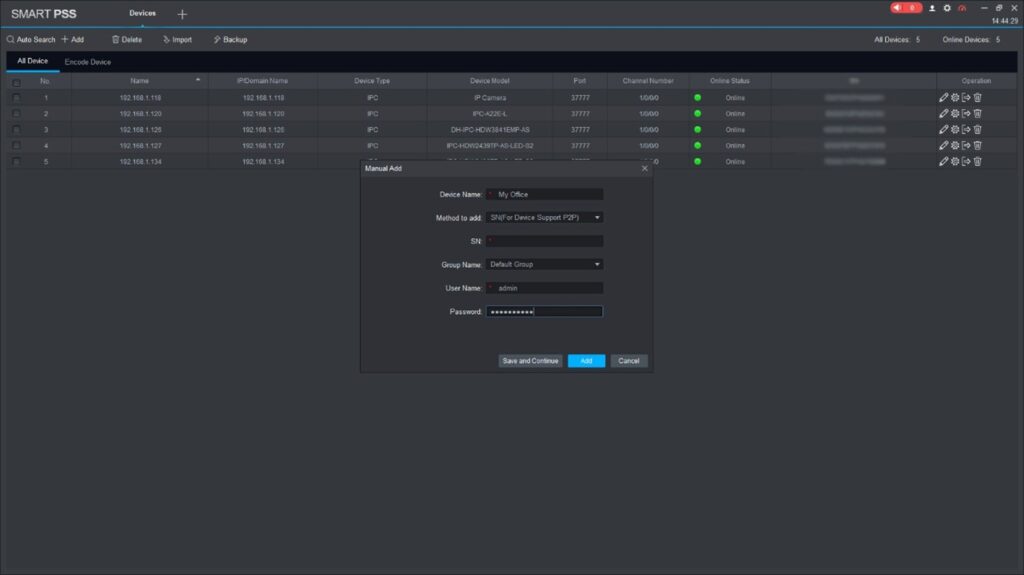Switch to the All Device tab
This screenshot has height=575, width=1024.
(x=33, y=61)
